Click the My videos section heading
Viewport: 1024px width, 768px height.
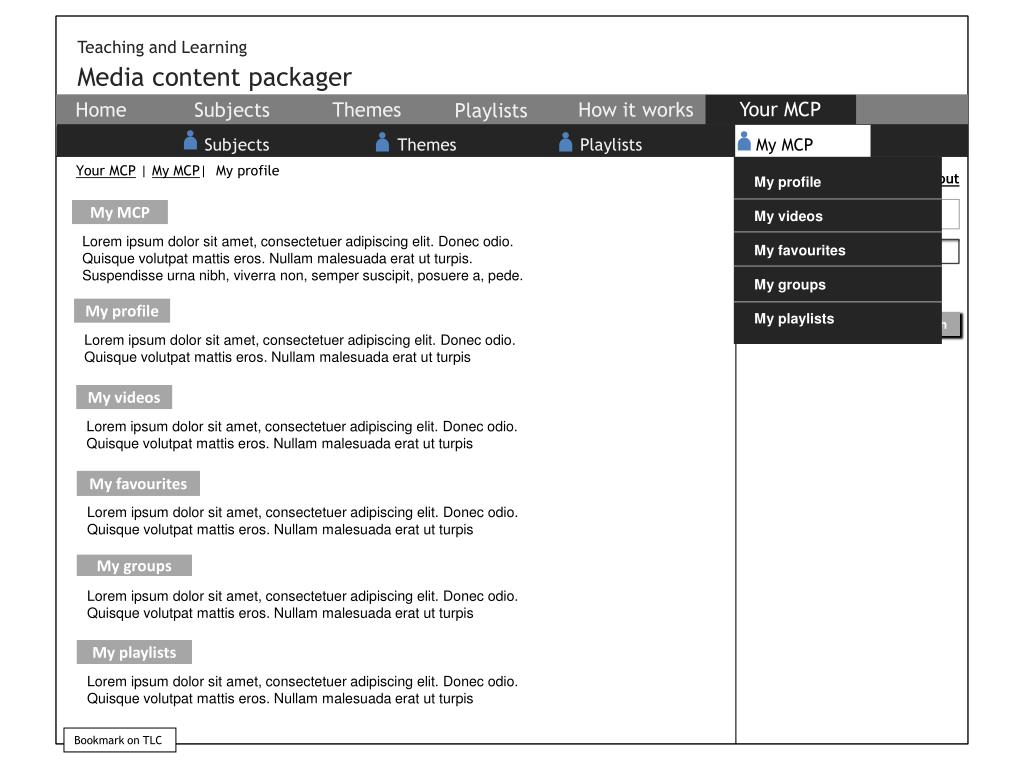click(124, 397)
